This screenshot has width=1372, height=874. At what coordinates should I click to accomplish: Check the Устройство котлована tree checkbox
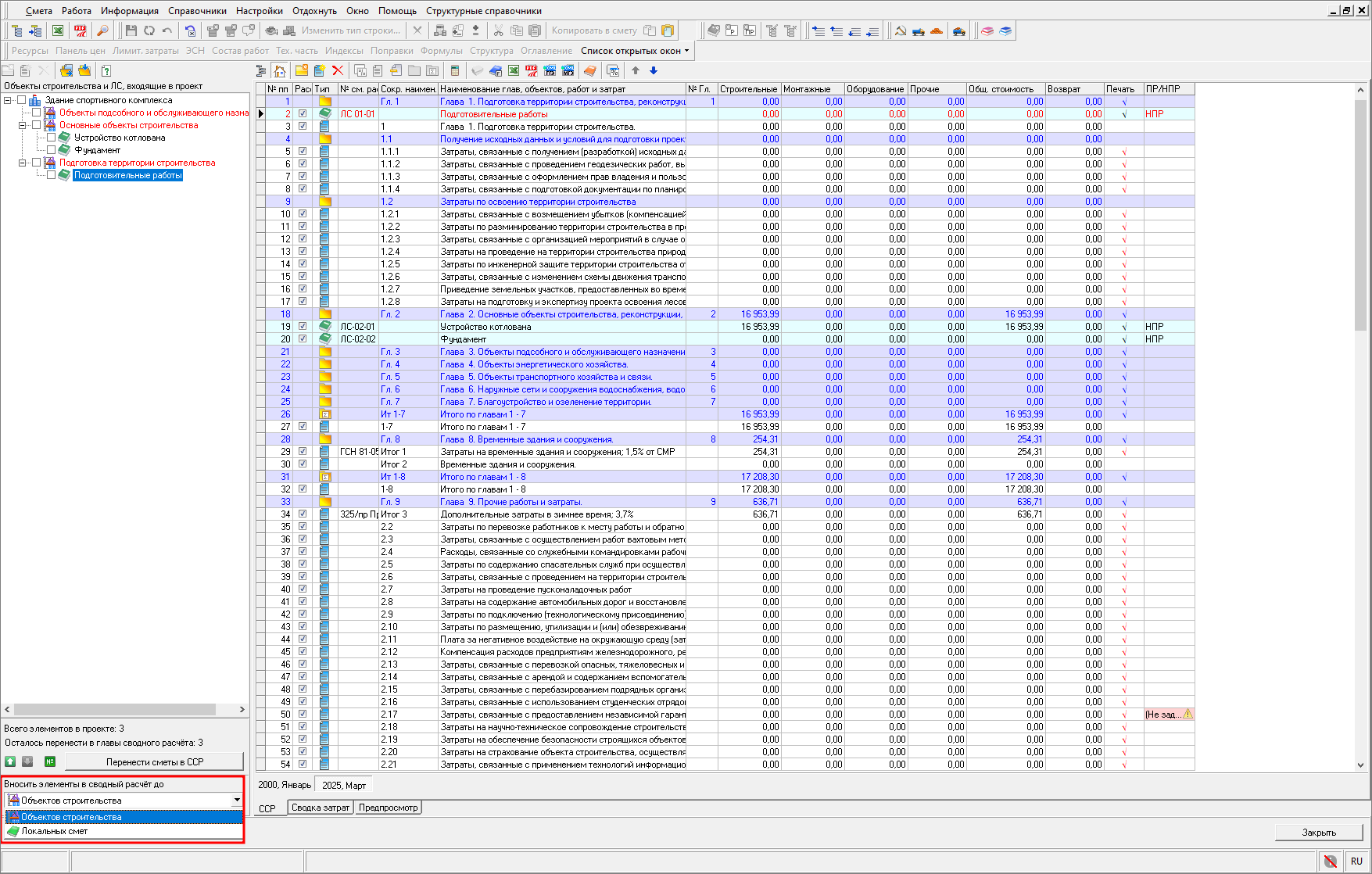(x=51, y=138)
